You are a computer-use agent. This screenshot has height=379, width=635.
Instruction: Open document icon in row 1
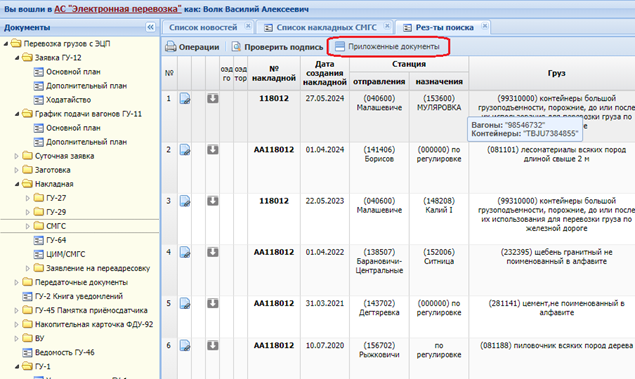point(185,99)
